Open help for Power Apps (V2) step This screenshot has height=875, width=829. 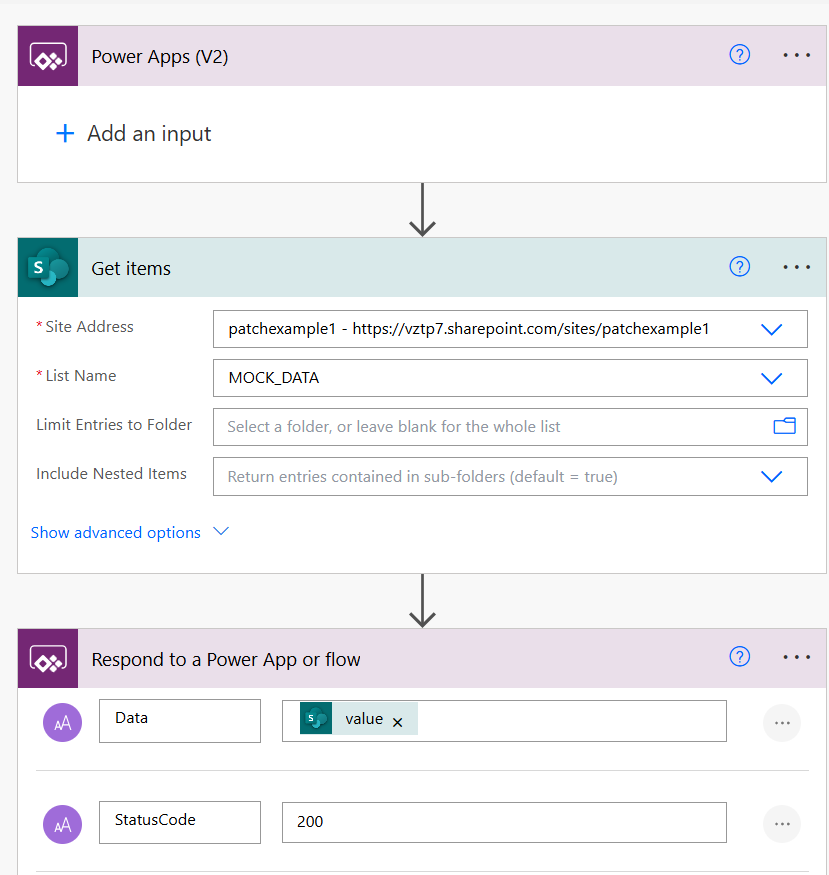click(x=740, y=55)
